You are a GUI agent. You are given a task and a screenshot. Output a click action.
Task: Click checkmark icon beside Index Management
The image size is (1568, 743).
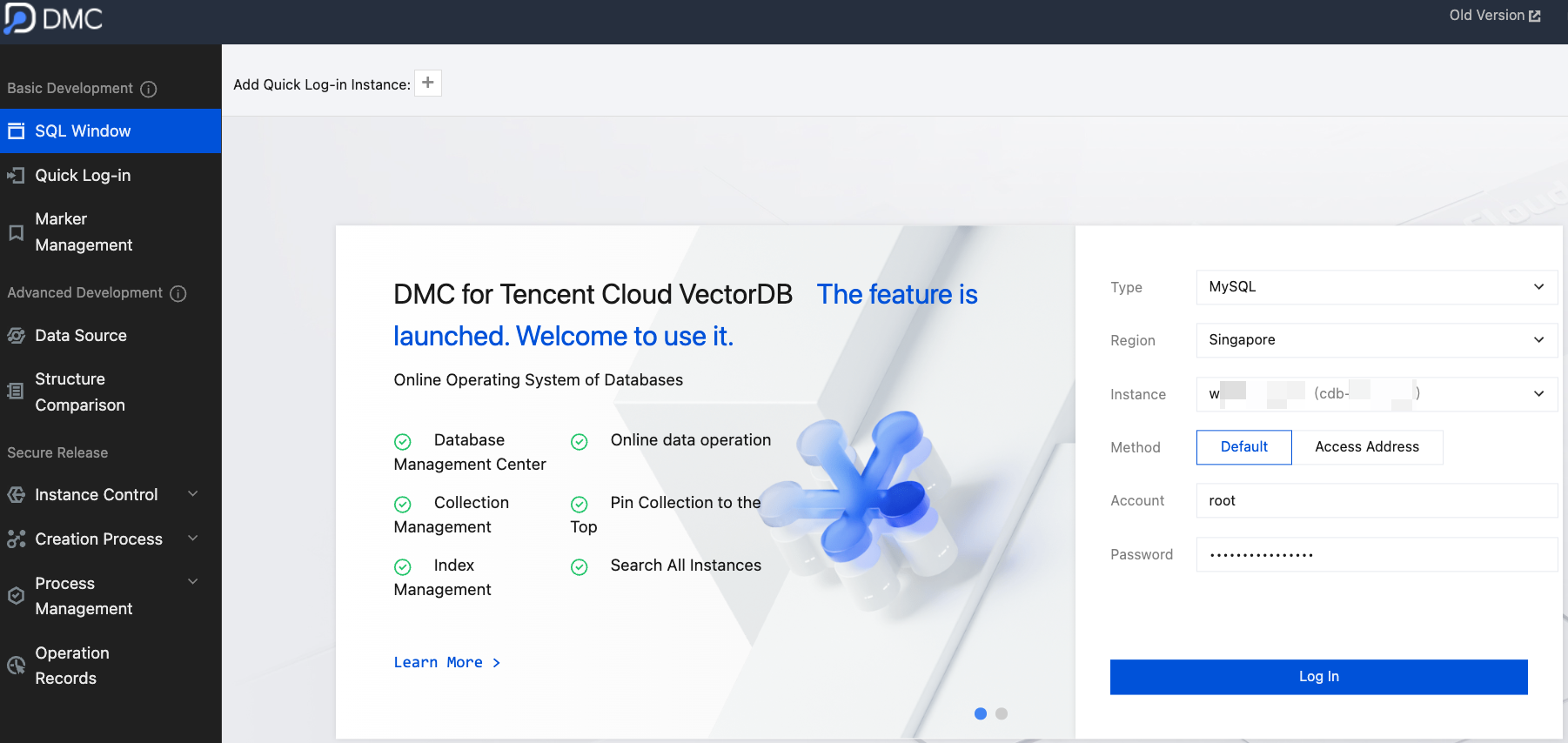pos(403,567)
